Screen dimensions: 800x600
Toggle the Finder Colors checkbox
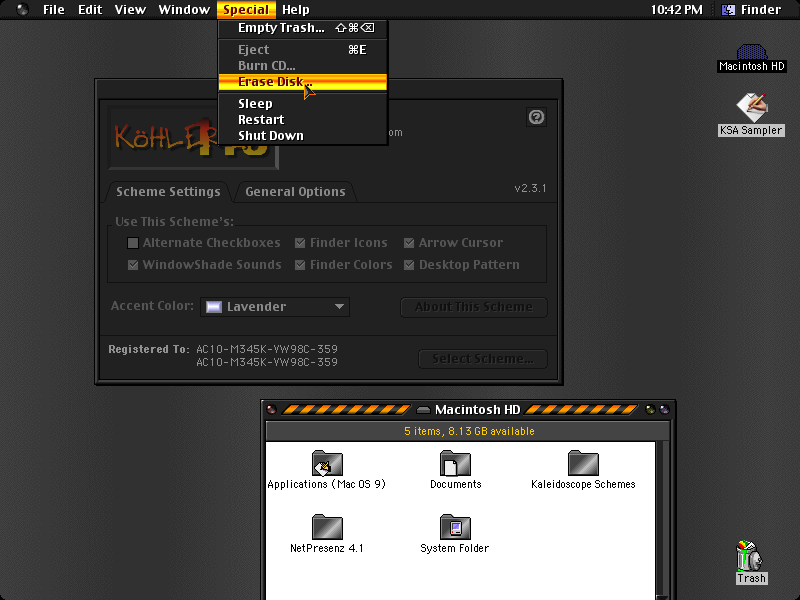(300, 265)
